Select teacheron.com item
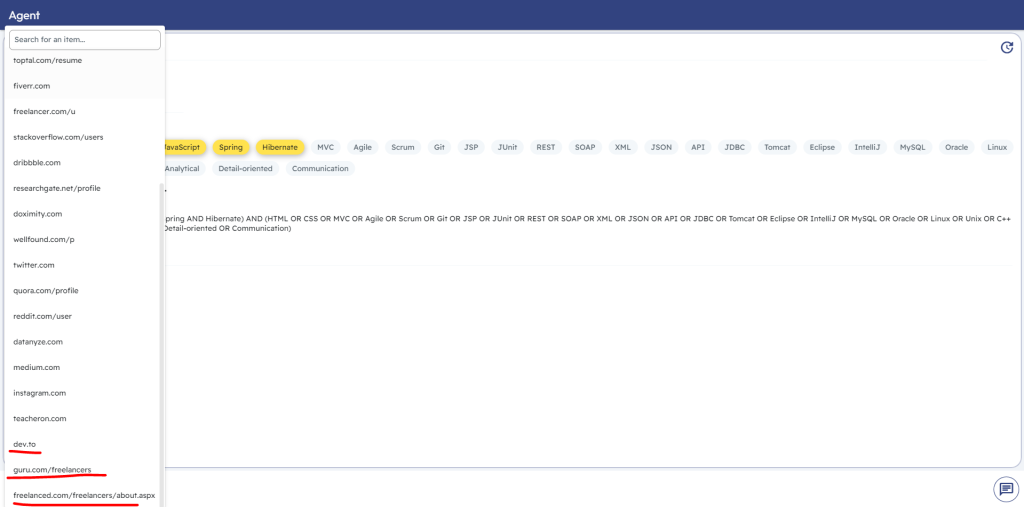The width and height of the screenshot is (1024, 507). (85, 418)
